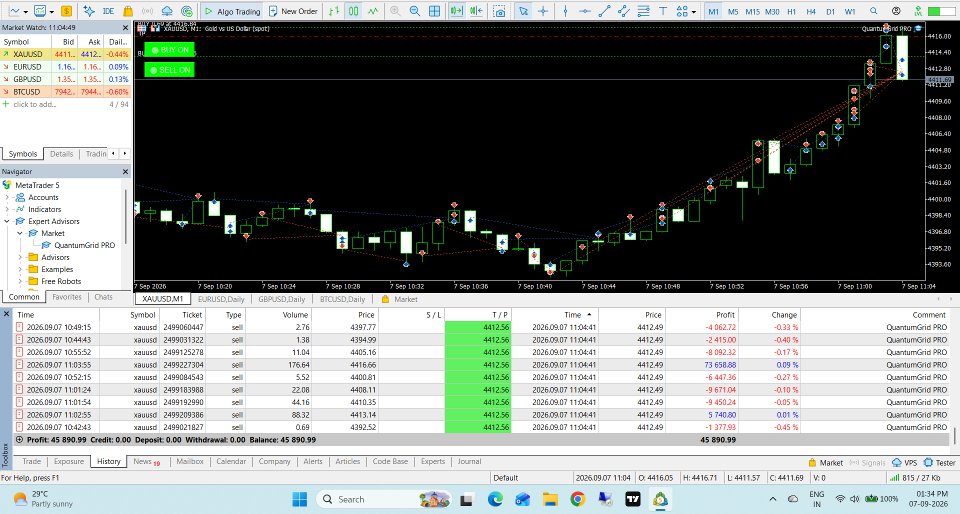Select the Fibonacci retracement tool

643,11
